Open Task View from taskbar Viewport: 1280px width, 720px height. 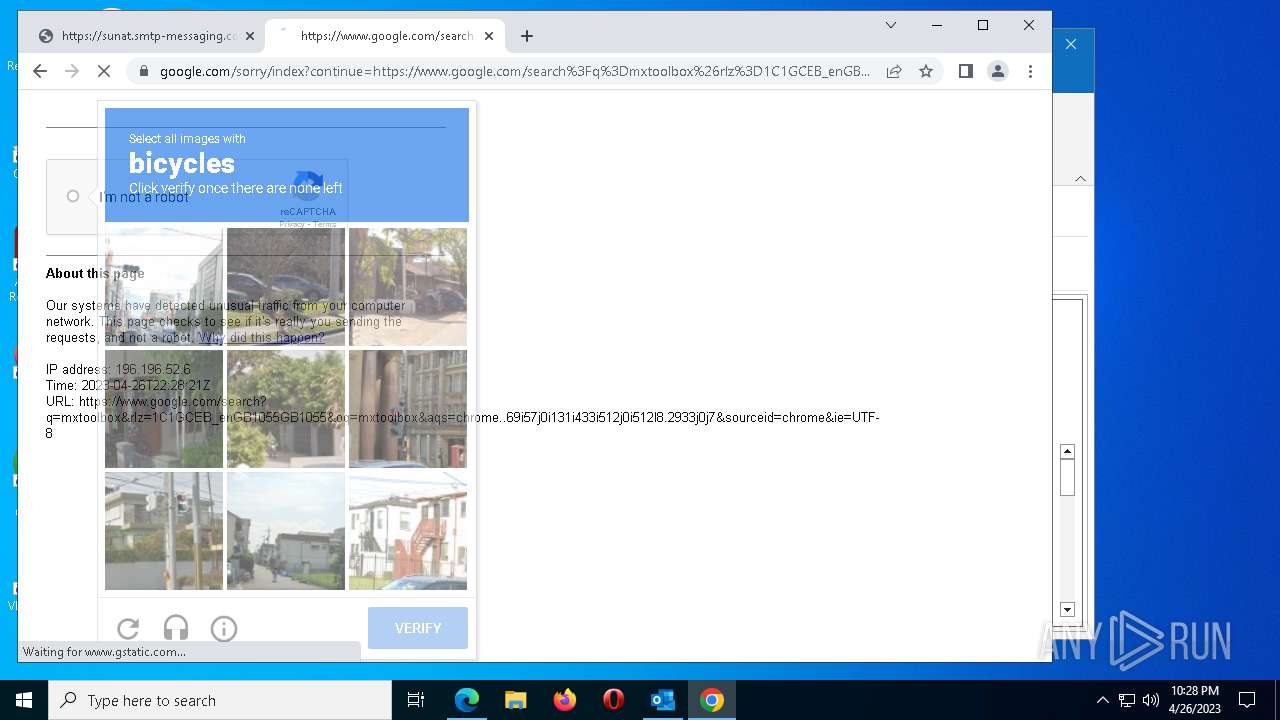pyautogui.click(x=416, y=700)
